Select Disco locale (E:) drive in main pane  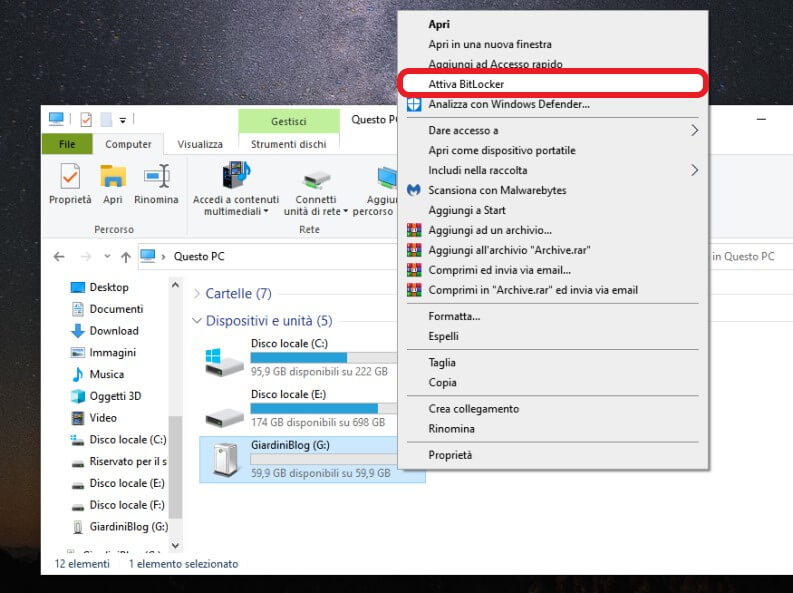coord(300,408)
